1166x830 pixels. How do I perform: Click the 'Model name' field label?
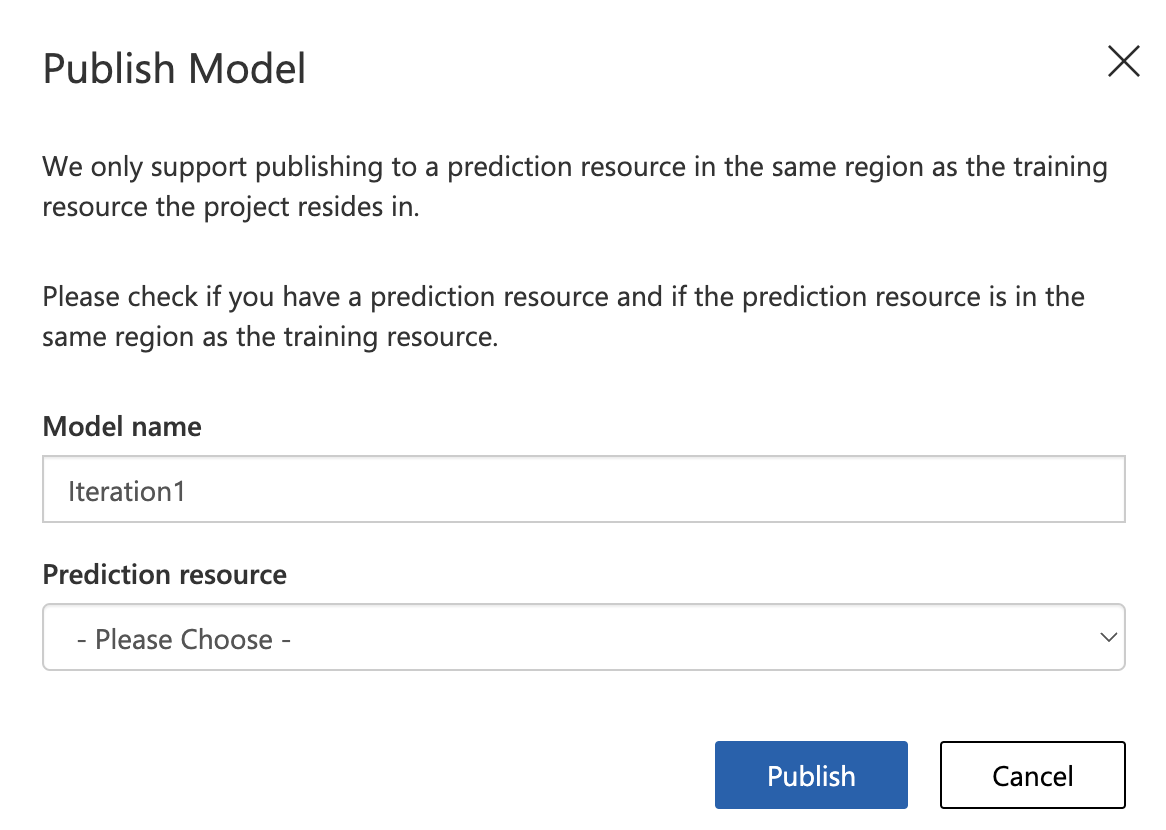click(x=122, y=427)
